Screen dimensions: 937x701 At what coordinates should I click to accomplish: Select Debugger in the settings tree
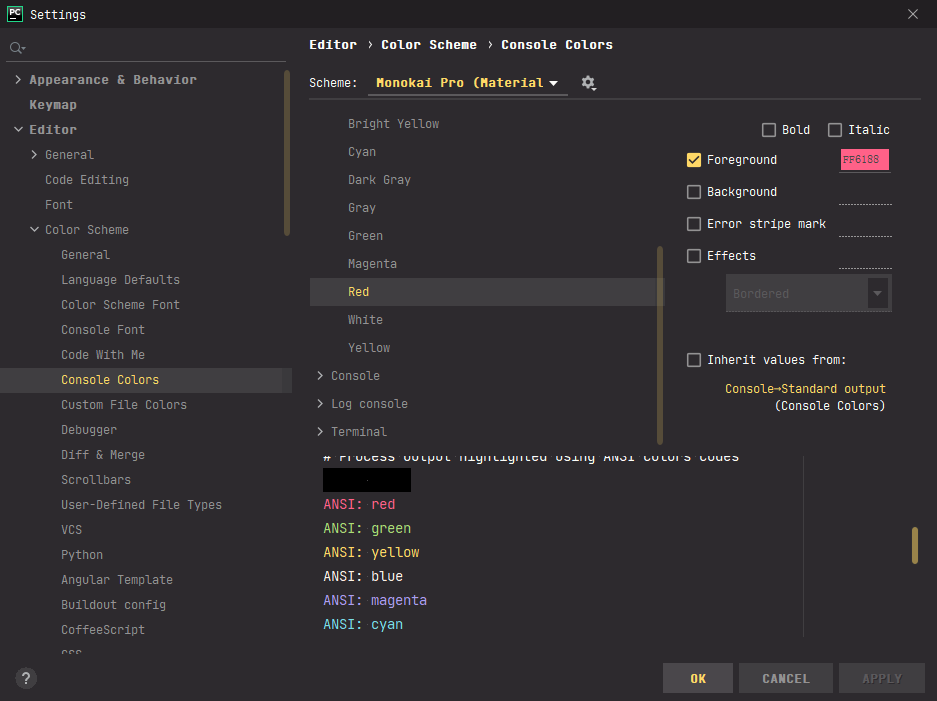coord(89,430)
